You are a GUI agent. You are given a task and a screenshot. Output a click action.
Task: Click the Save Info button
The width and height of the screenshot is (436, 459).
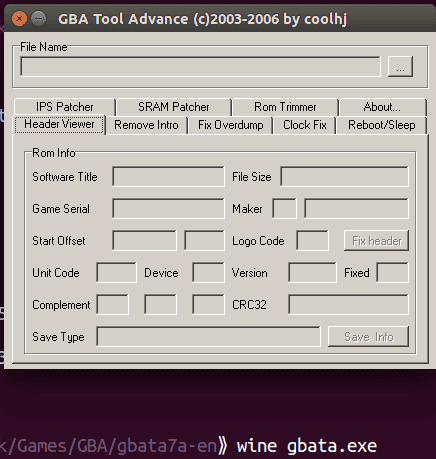point(368,337)
